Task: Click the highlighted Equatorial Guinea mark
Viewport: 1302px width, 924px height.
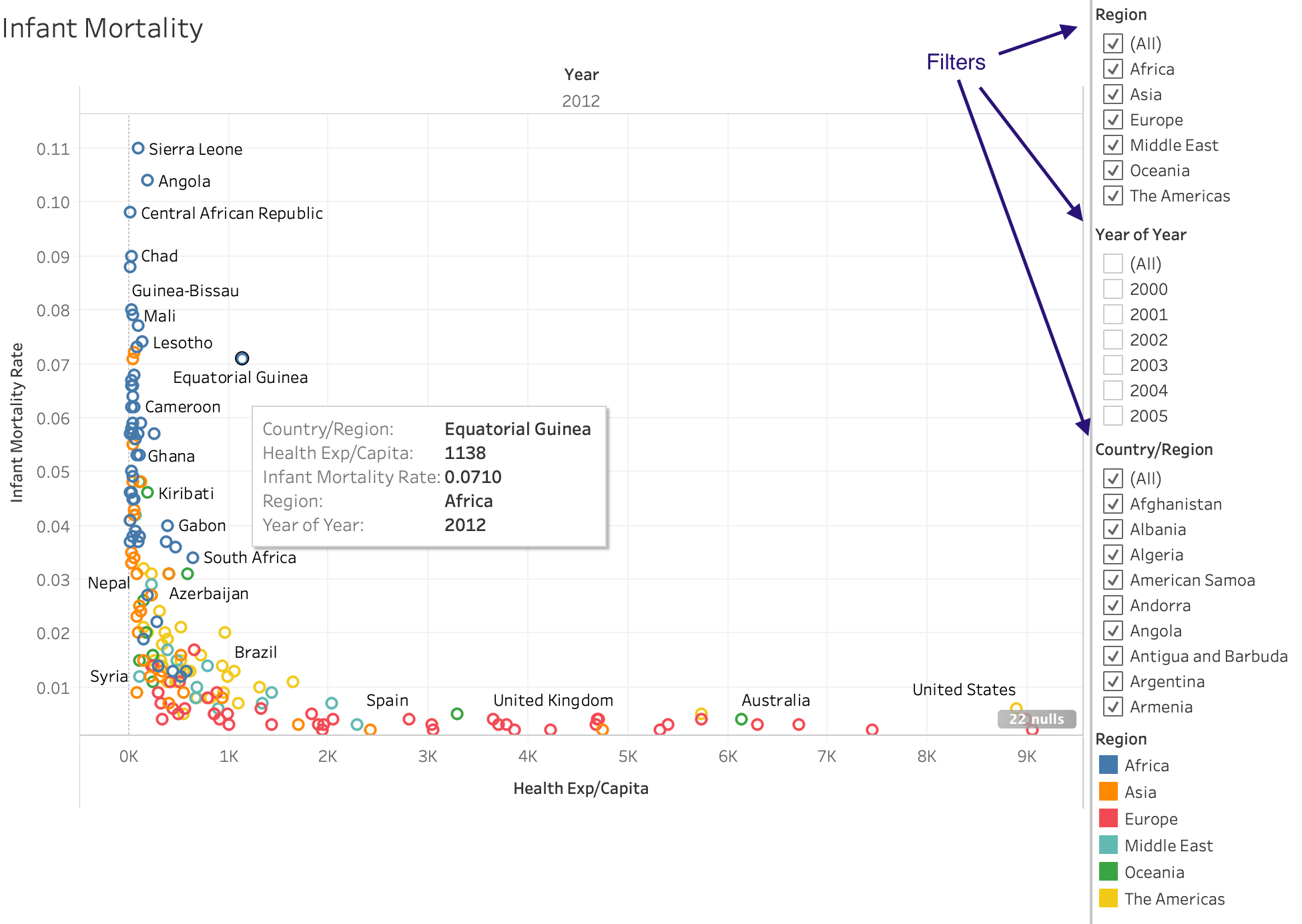Action: pyautogui.click(x=242, y=358)
